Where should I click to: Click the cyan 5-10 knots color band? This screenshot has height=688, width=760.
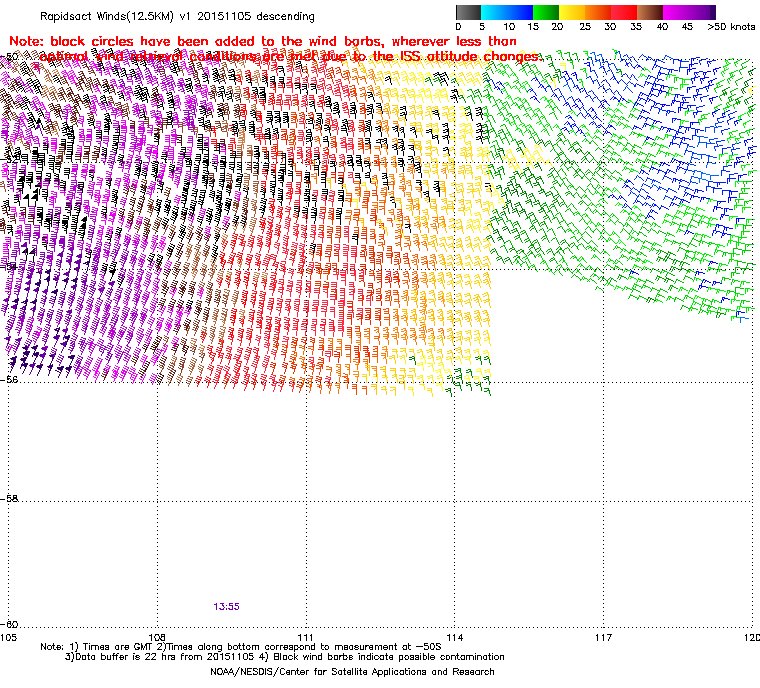pos(494,12)
